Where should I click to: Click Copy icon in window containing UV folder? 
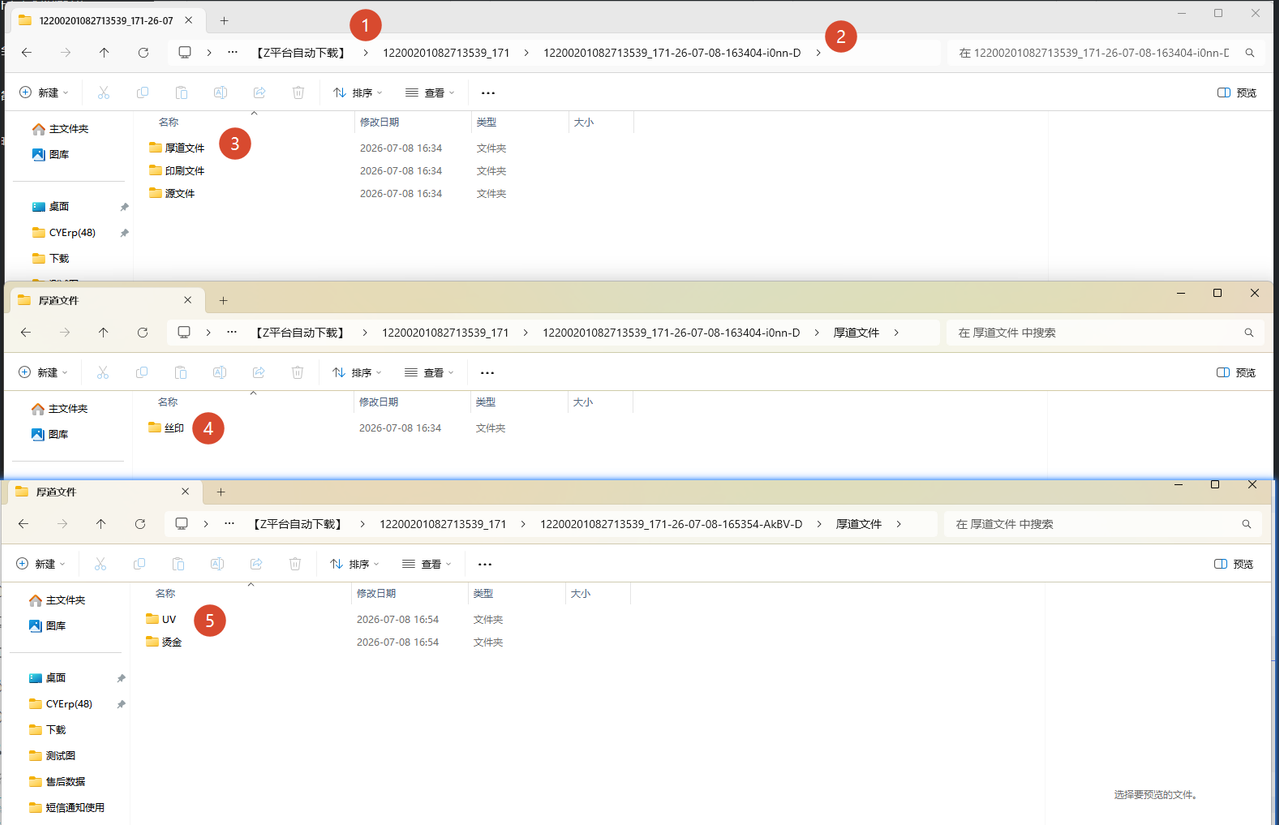pyautogui.click(x=139, y=564)
